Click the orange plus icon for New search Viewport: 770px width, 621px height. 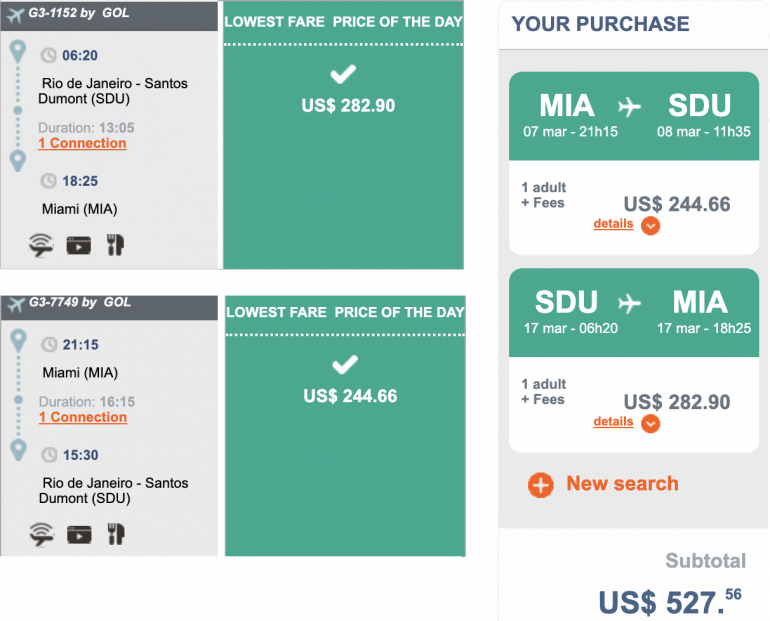[x=541, y=485]
